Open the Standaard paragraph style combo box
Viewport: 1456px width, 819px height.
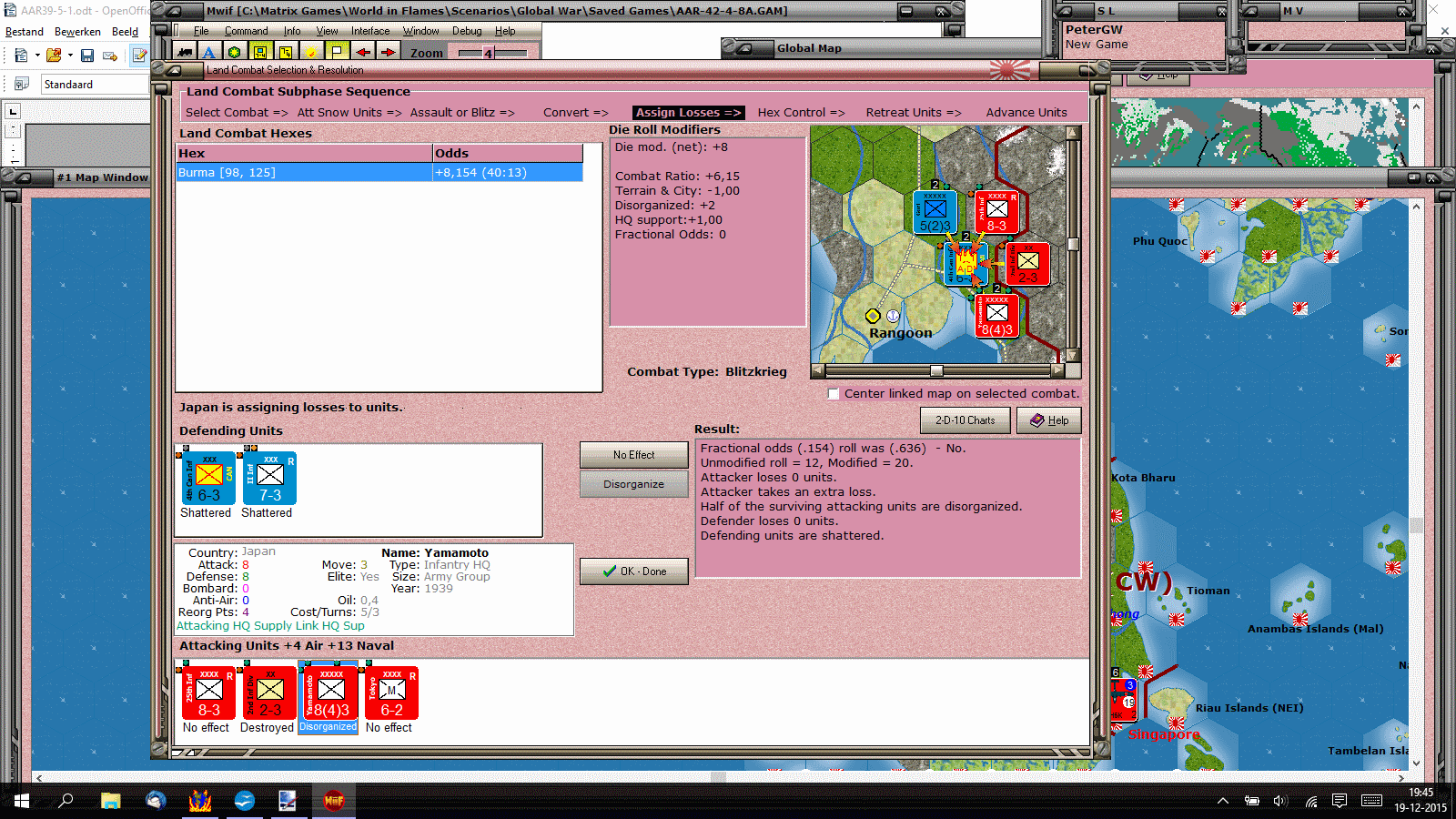coord(96,84)
